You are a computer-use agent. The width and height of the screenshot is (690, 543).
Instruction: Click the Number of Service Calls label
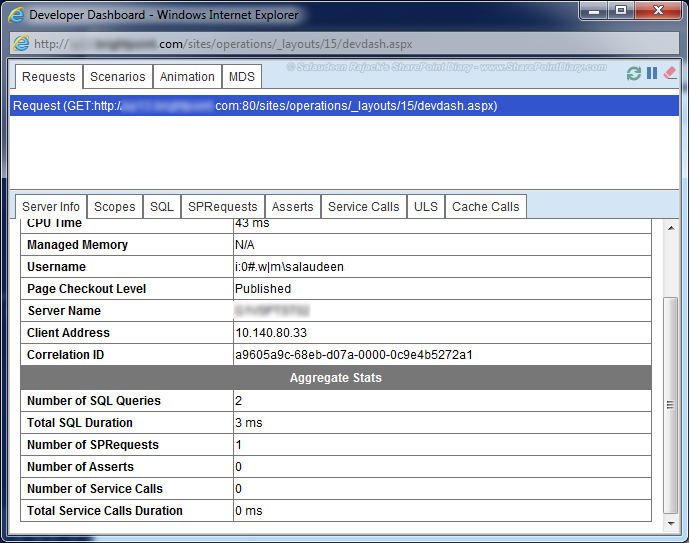(x=95, y=489)
